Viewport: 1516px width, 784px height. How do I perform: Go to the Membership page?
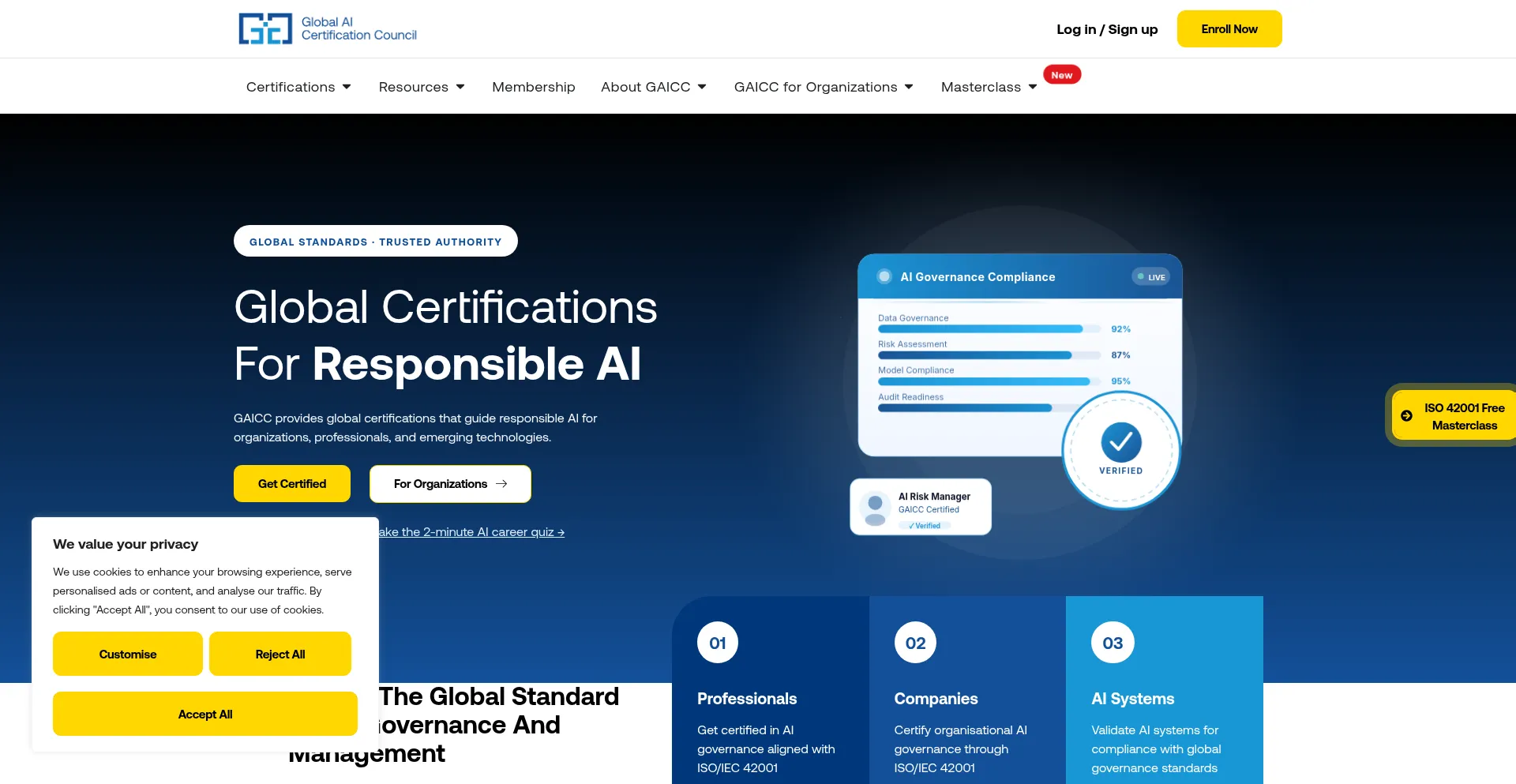pos(534,87)
